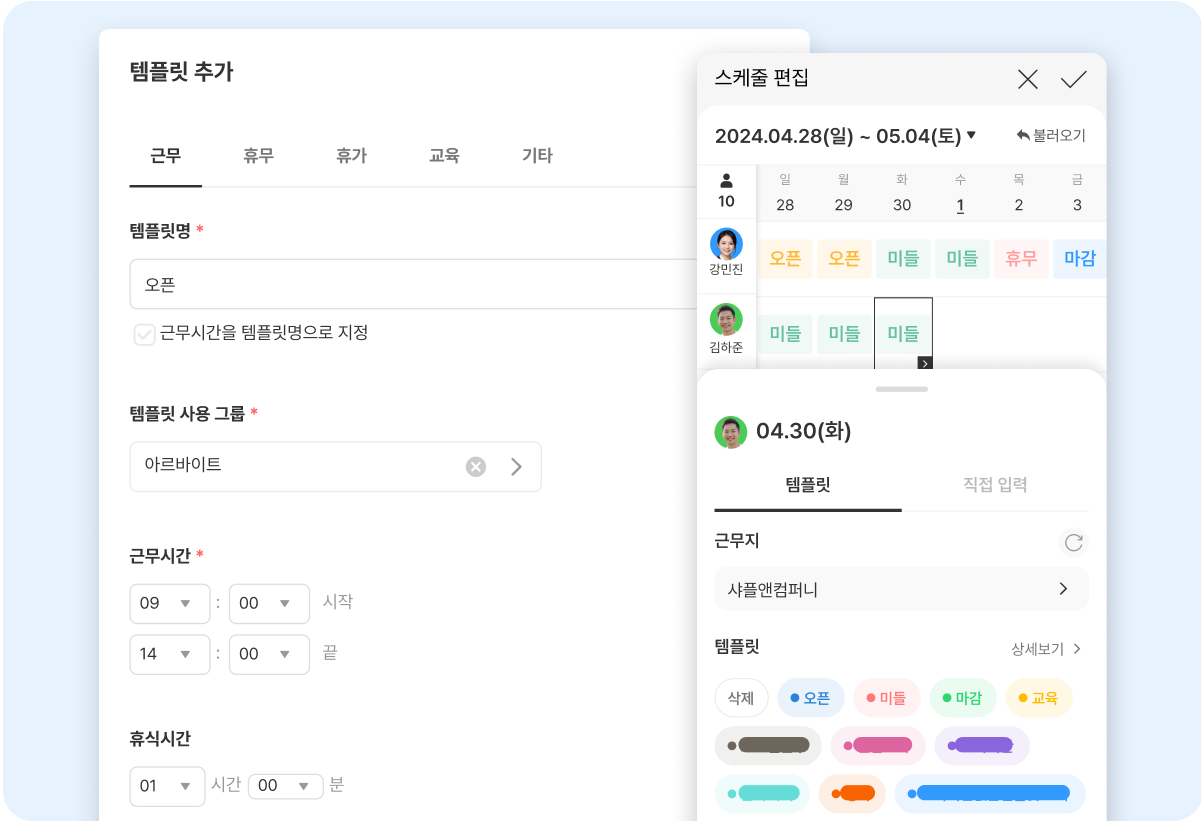The width and height of the screenshot is (1201, 821).
Task: Apply the 교육 template chip
Action: click(x=1039, y=698)
